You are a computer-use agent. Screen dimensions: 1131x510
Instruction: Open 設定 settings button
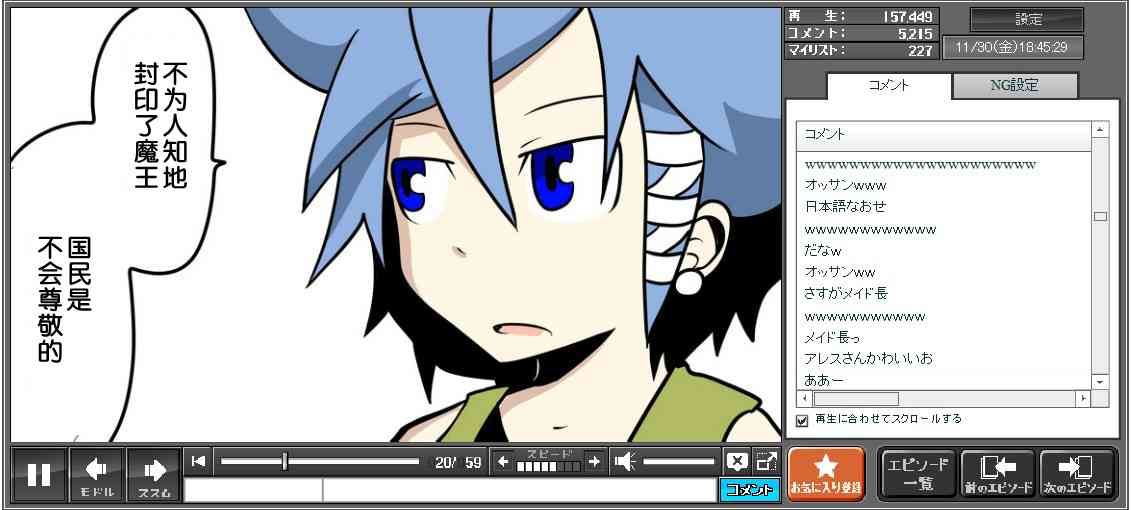click(x=1027, y=20)
